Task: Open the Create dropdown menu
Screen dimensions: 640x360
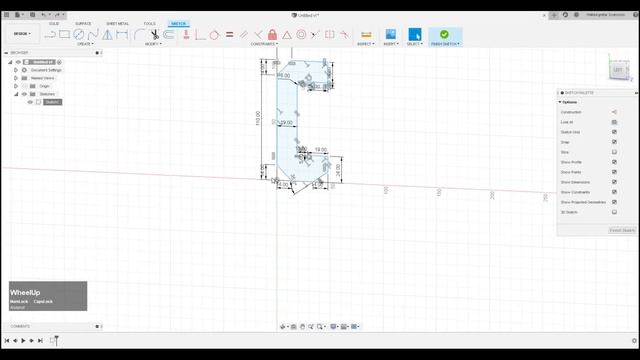Action: 85,44
